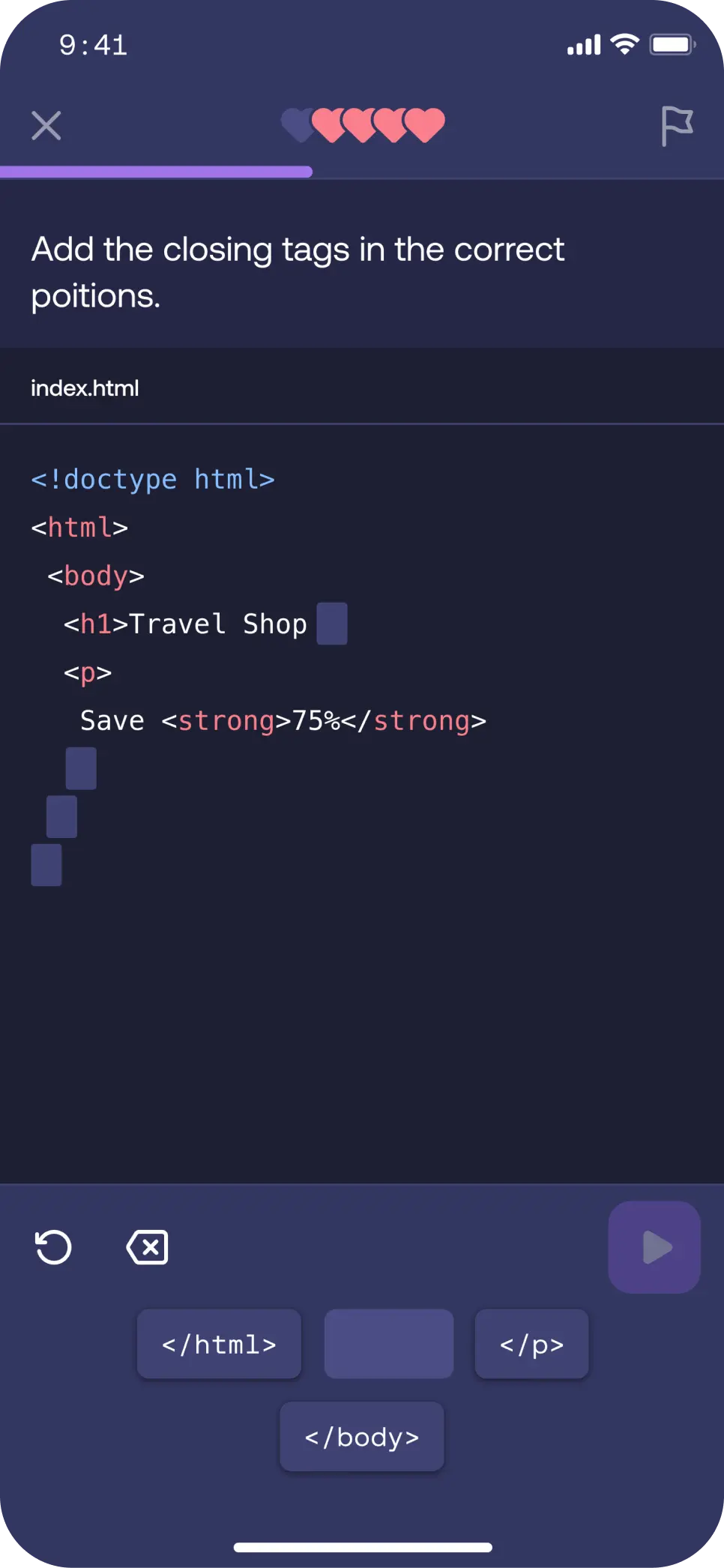This screenshot has width=724, height=1568.
Task: Click the purple lesson progress bar
Action: 156,172
